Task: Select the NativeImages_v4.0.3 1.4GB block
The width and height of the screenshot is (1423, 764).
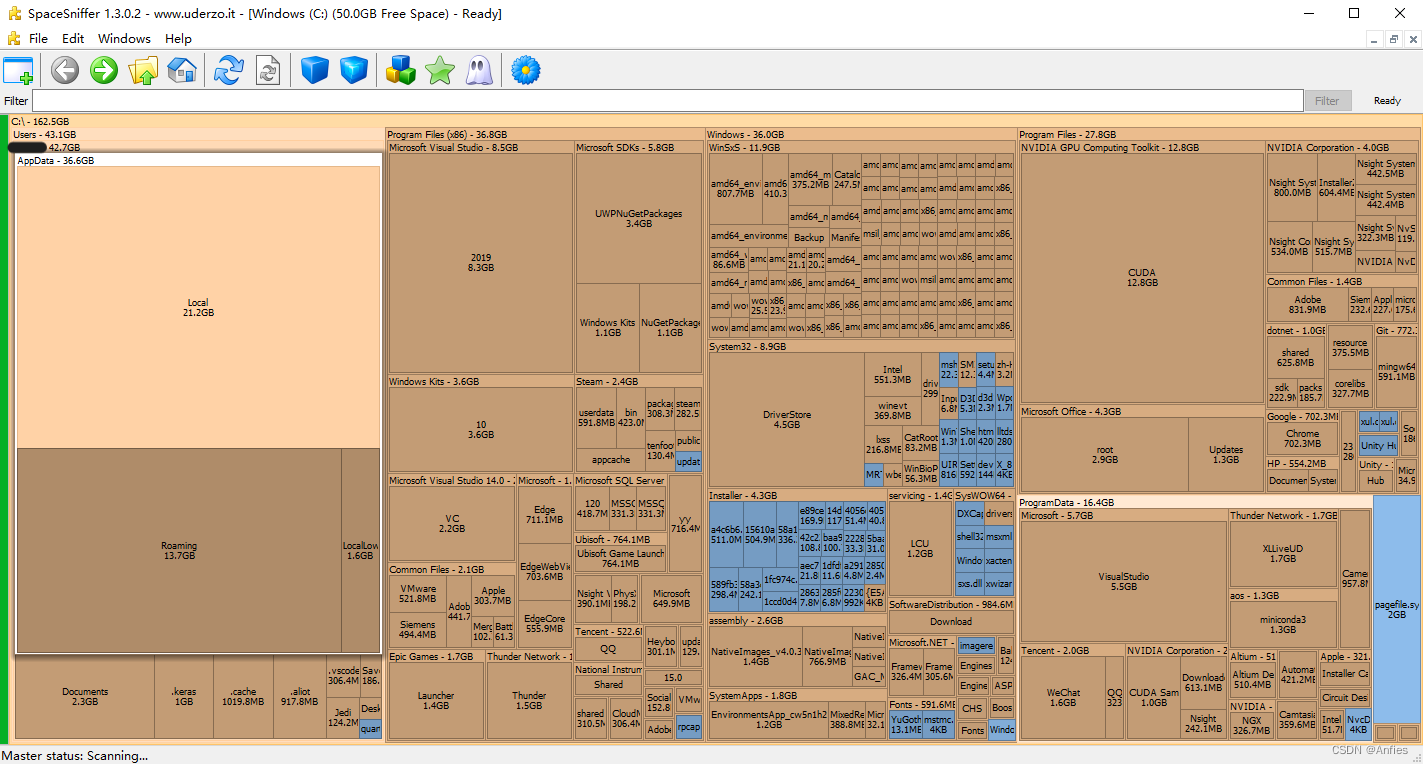Action: click(x=756, y=656)
